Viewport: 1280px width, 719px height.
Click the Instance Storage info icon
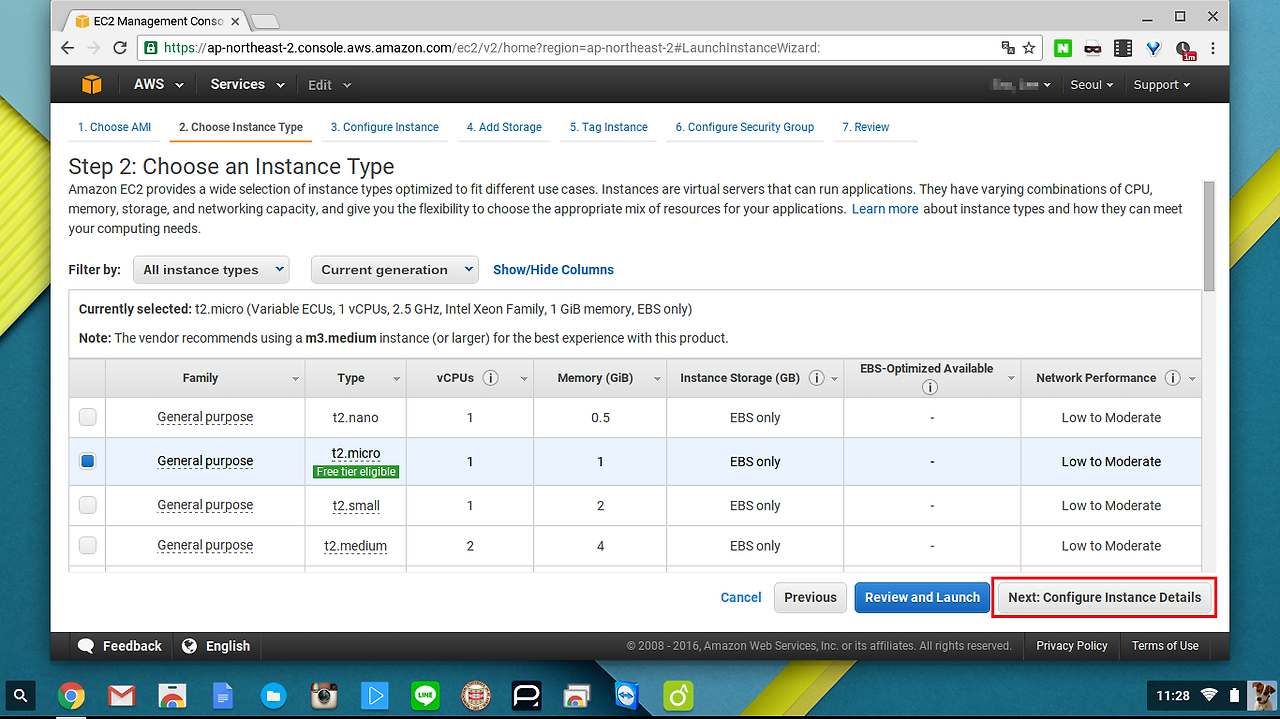[816, 378]
